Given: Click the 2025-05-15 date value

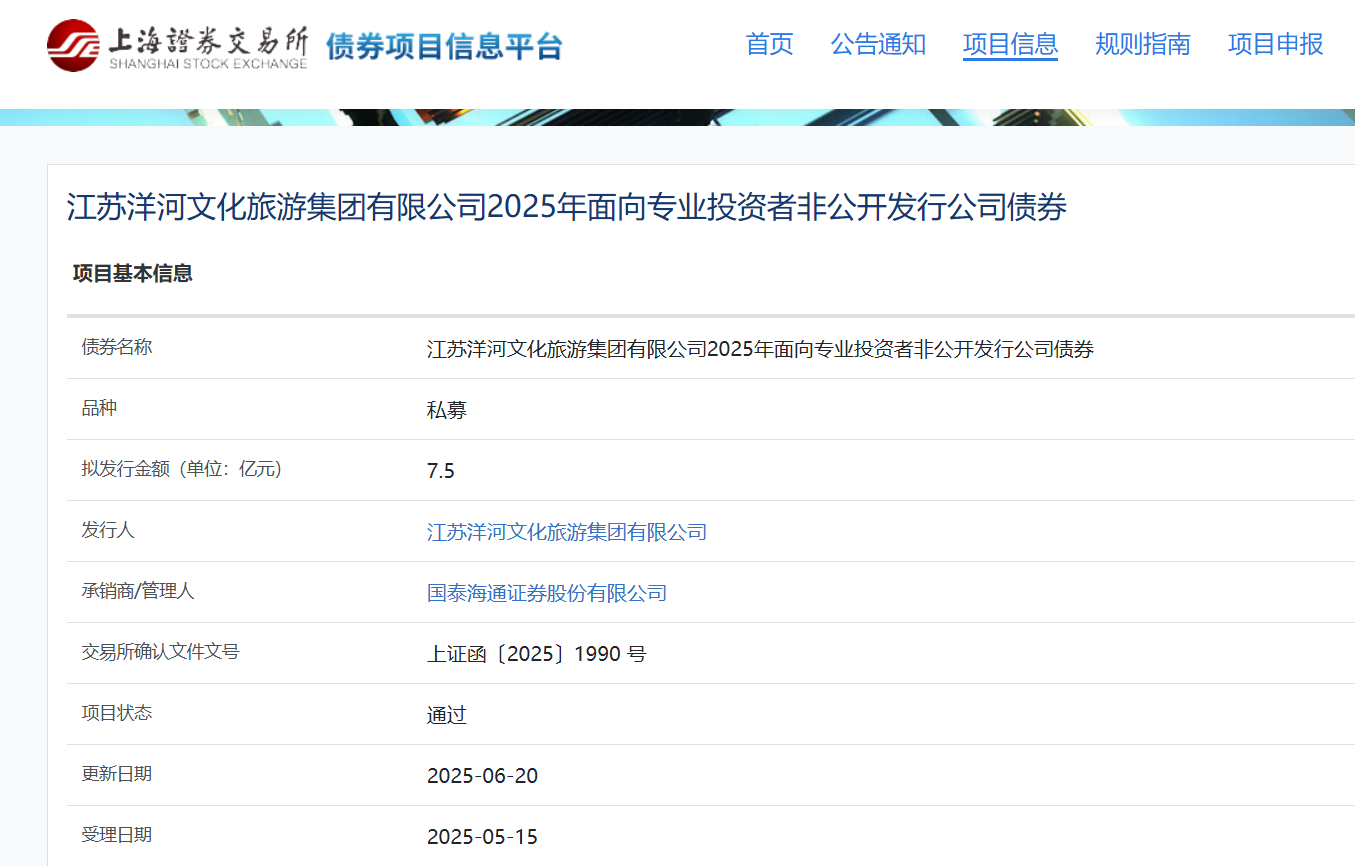Looking at the screenshot, I should point(482,837).
